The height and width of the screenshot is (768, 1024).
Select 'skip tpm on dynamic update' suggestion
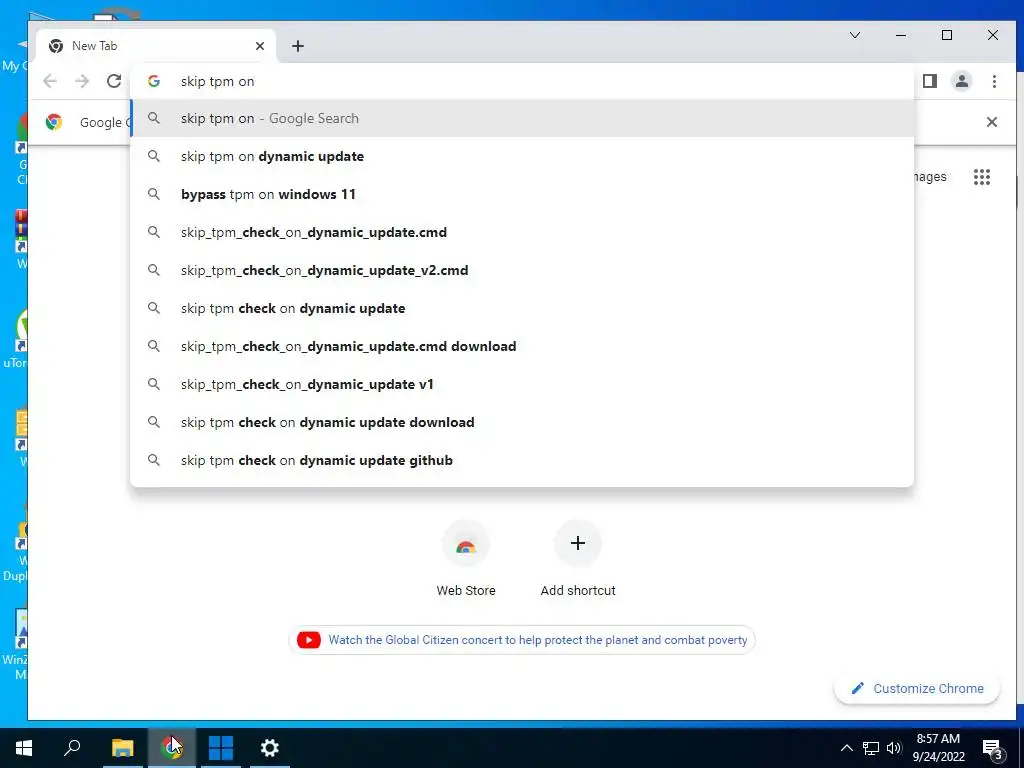click(x=522, y=156)
